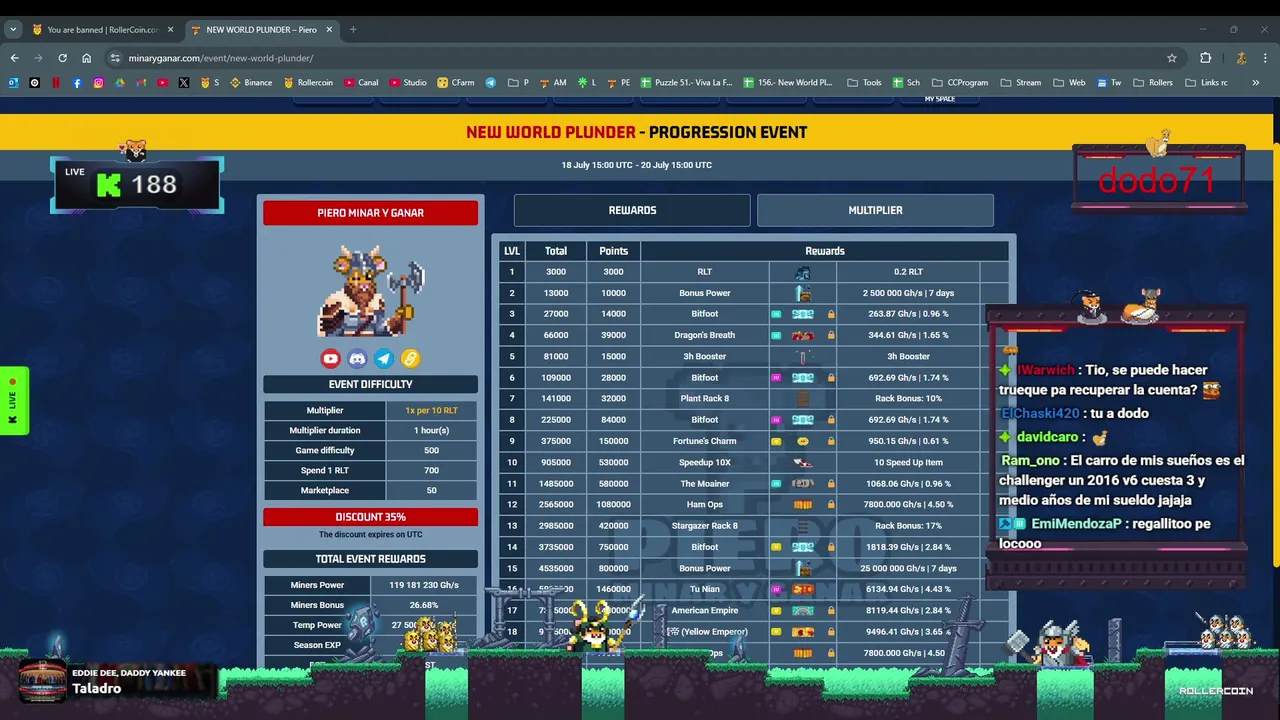This screenshot has height=720, width=1280.
Task: Open the tab search dropdown arrow
Action: pyautogui.click(x=14, y=29)
